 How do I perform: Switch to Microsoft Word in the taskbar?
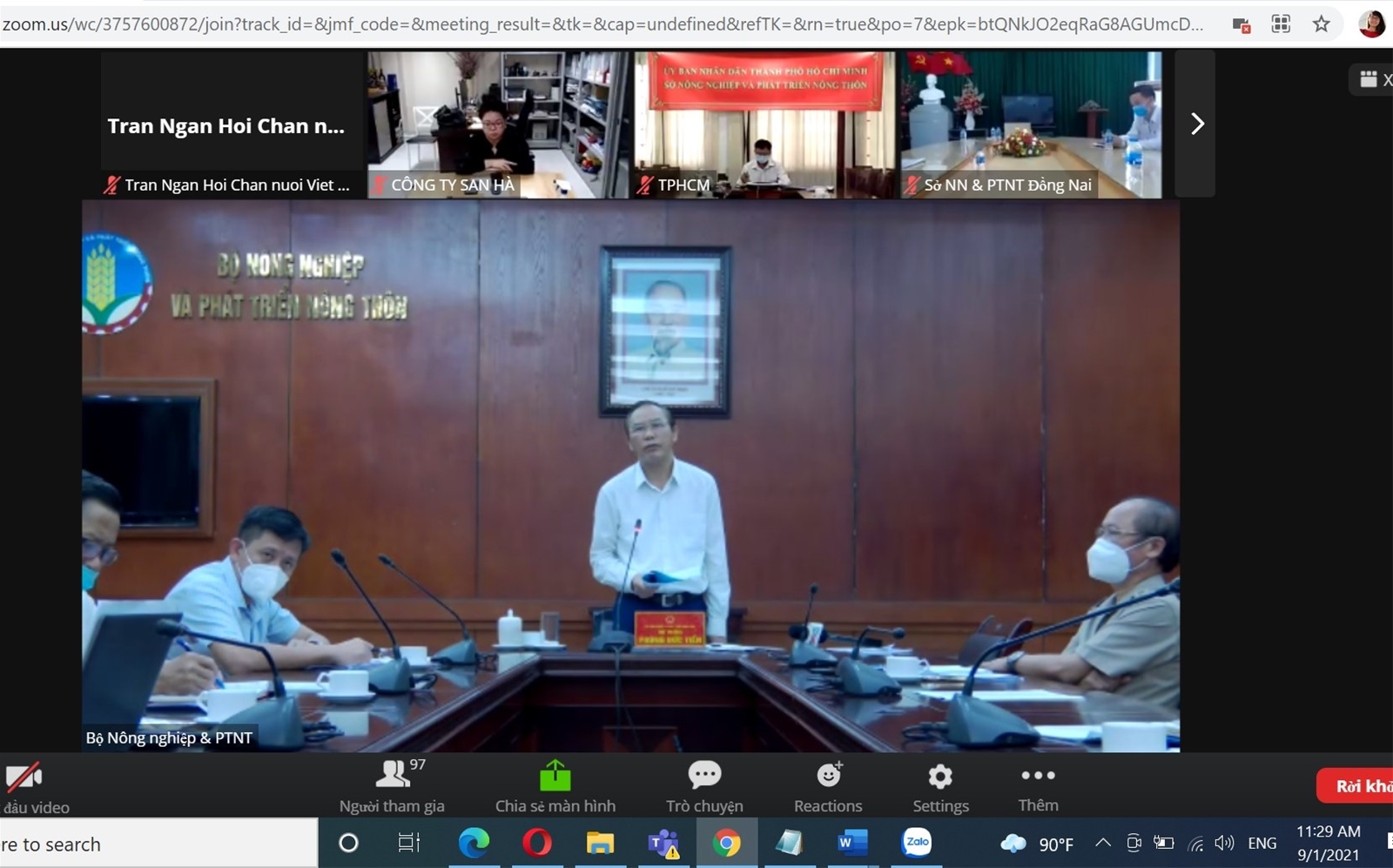pos(851,843)
